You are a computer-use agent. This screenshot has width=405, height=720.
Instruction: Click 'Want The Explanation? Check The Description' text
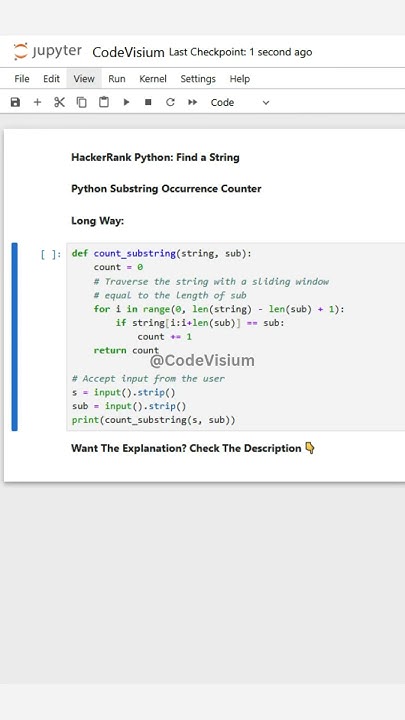(x=186, y=448)
